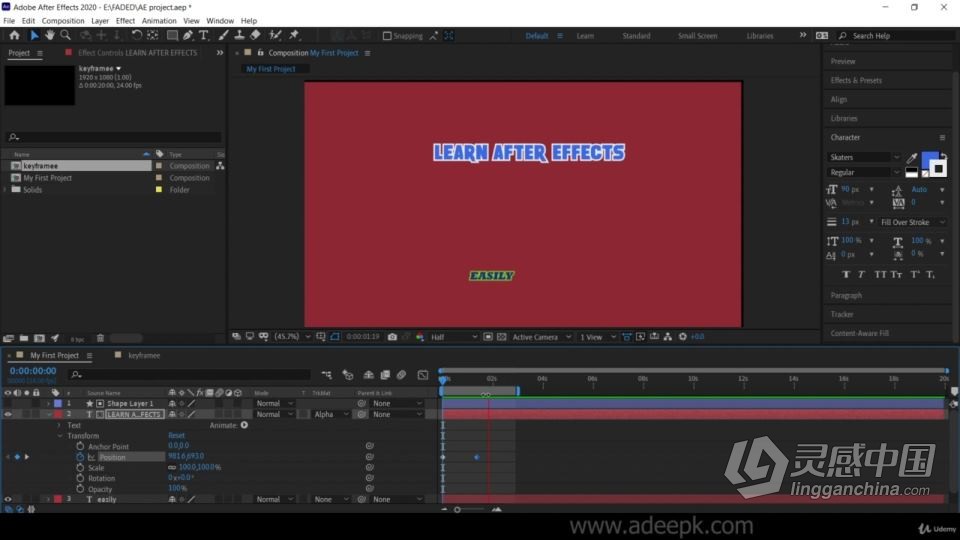This screenshot has height=540, width=960.
Task: Open the Composition menu
Action: point(63,21)
